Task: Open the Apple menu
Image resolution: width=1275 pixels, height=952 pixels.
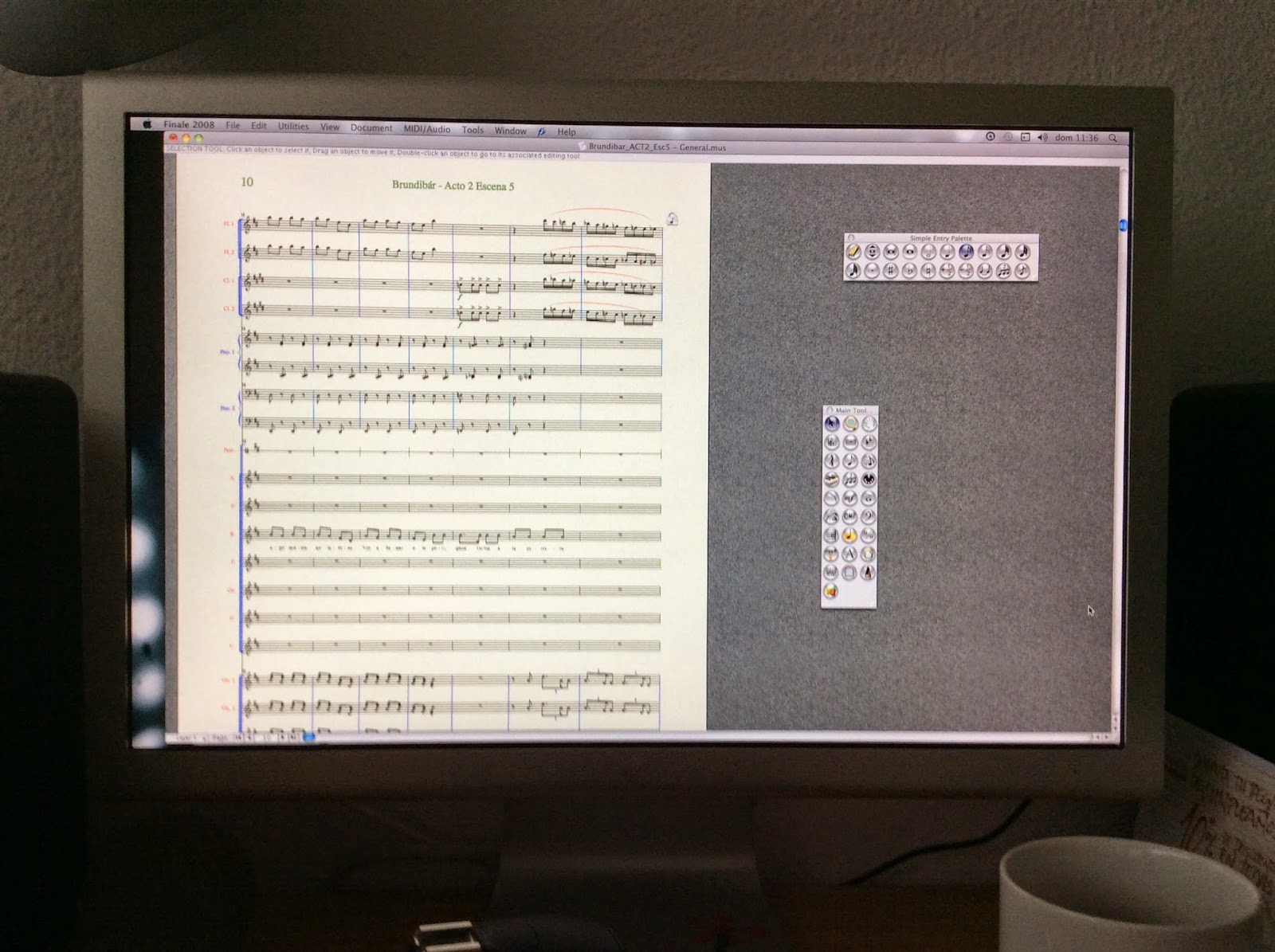Action: pos(147,124)
